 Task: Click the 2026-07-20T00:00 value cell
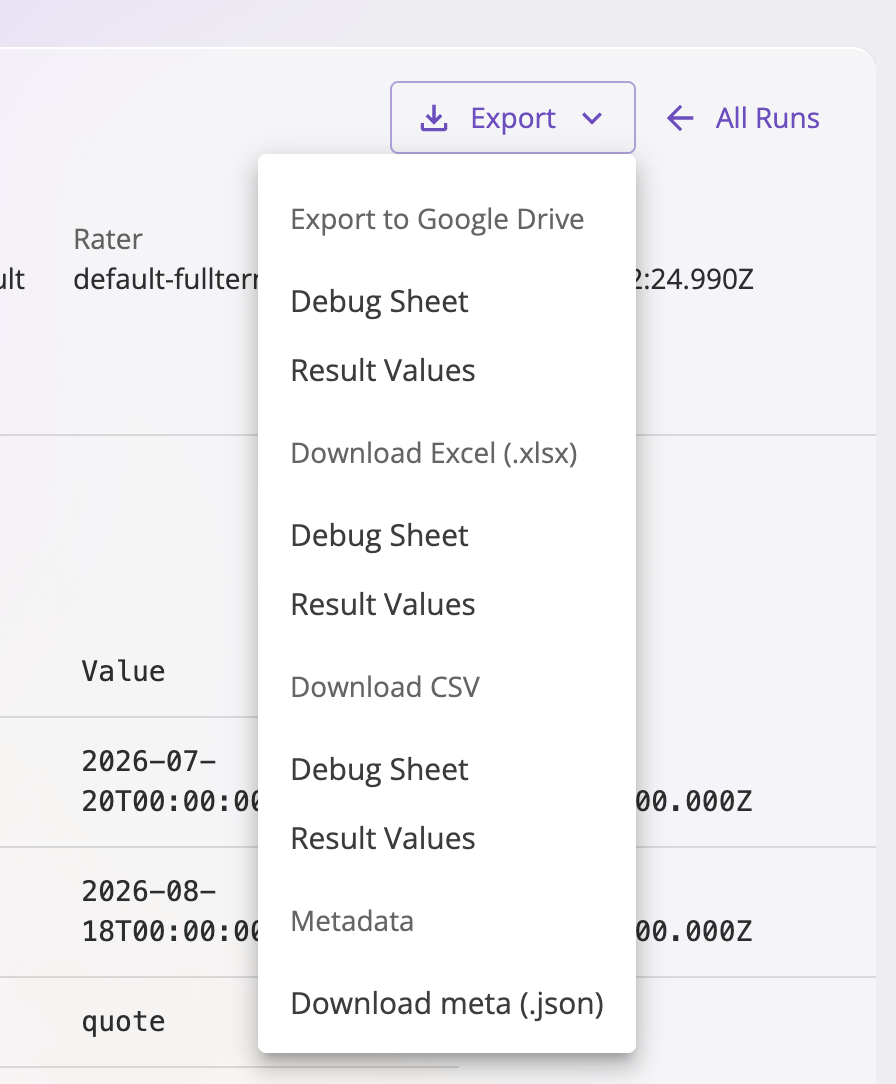(x=169, y=781)
